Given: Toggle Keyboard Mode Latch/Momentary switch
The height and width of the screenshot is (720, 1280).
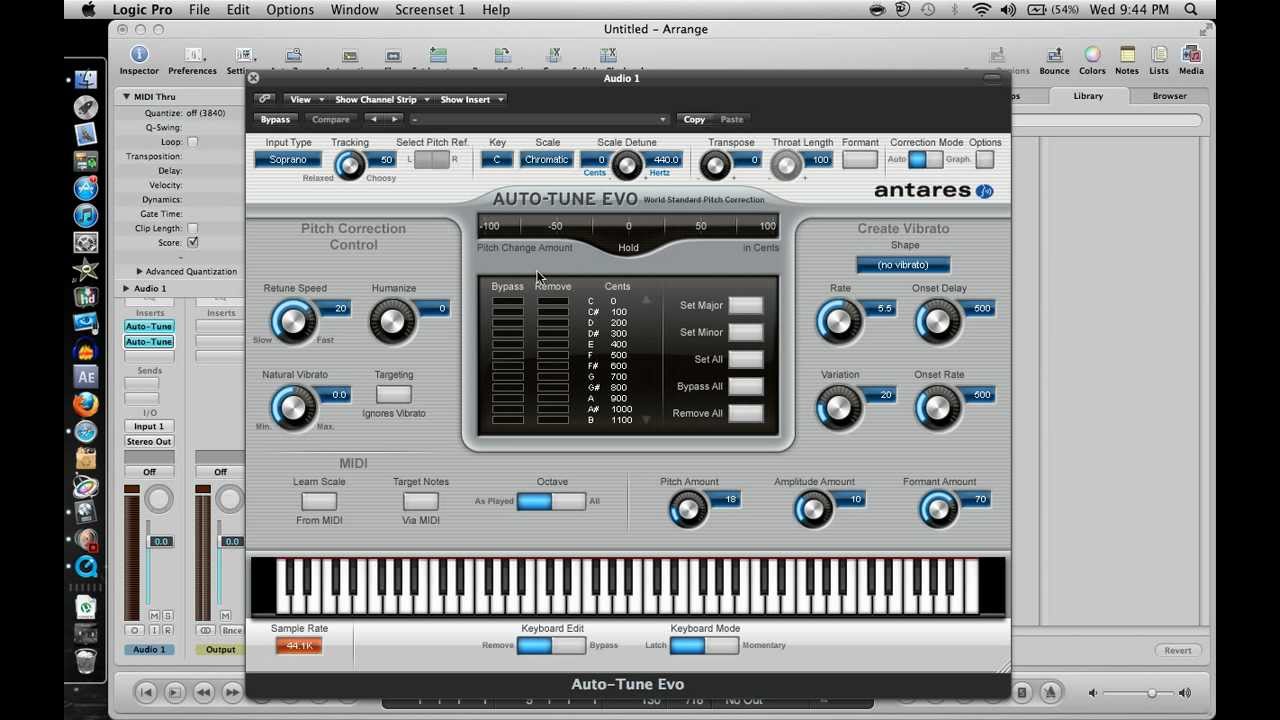Looking at the screenshot, I should (x=704, y=645).
